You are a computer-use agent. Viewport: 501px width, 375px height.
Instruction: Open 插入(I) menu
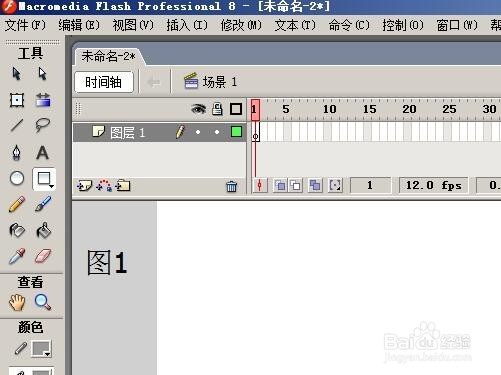coord(187,25)
